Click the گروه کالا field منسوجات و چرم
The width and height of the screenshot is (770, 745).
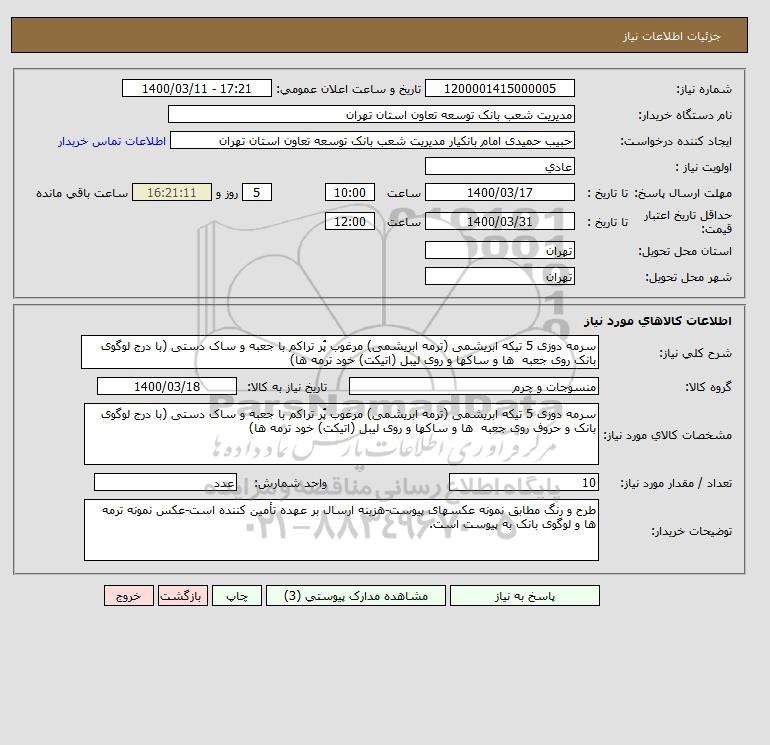pos(473,386)
